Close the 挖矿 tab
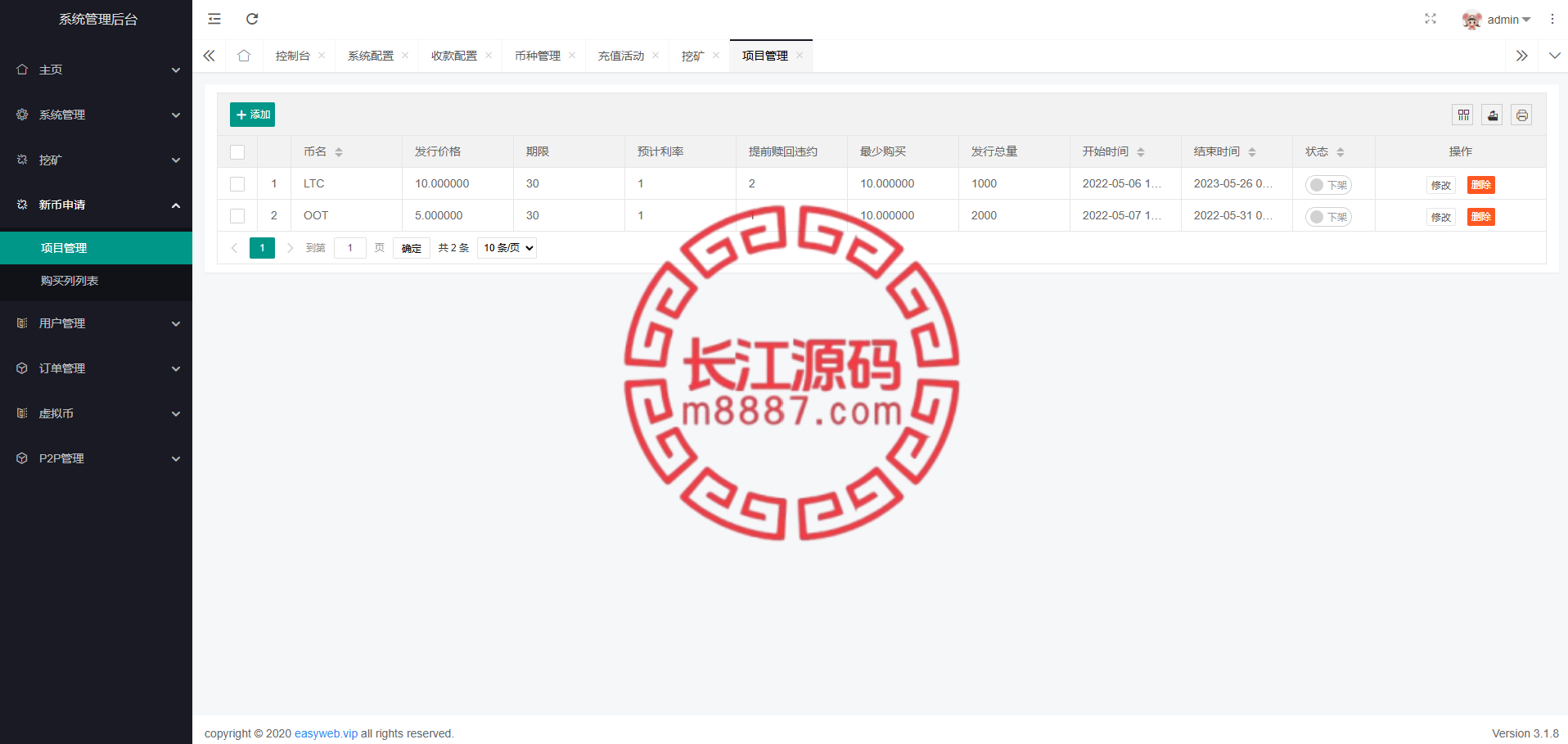This screenshot has width=1568, height=744. 716,56
